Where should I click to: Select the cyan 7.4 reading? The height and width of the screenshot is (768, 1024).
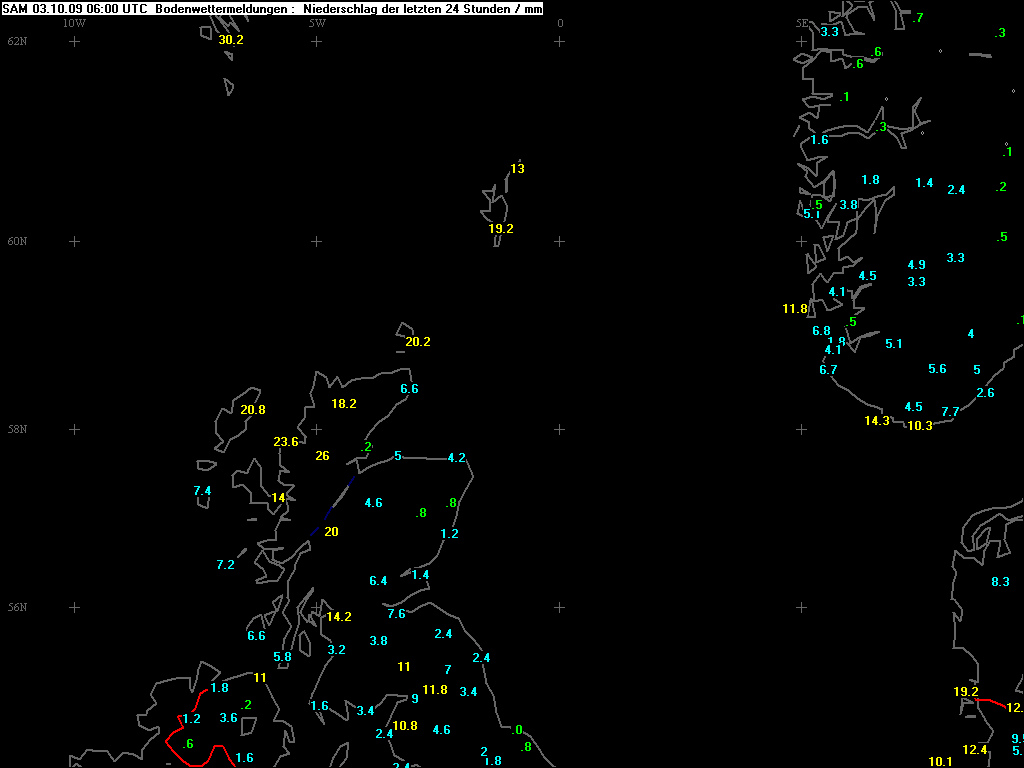(202, 491)
